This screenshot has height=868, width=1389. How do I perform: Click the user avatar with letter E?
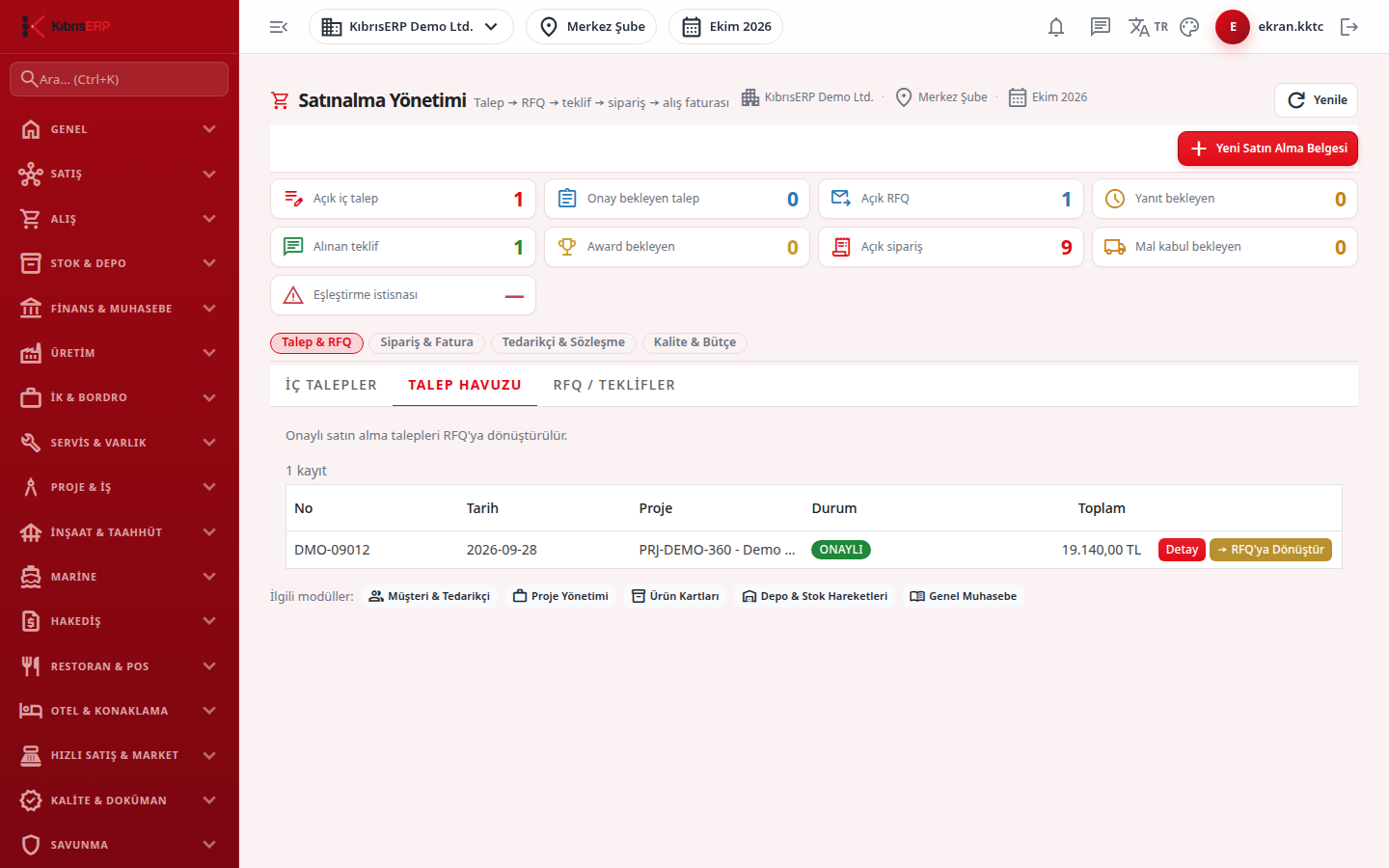1233,27
